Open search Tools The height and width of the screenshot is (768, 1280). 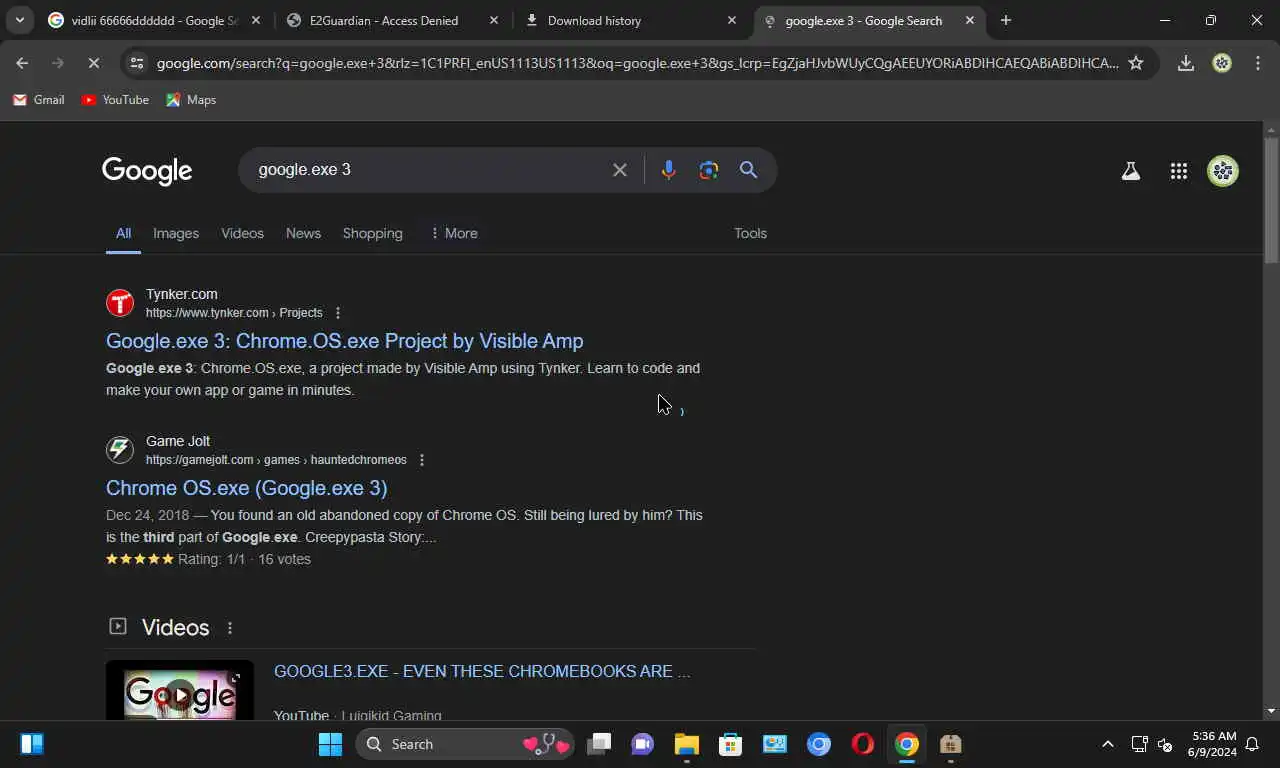click(x=750, y=233)
